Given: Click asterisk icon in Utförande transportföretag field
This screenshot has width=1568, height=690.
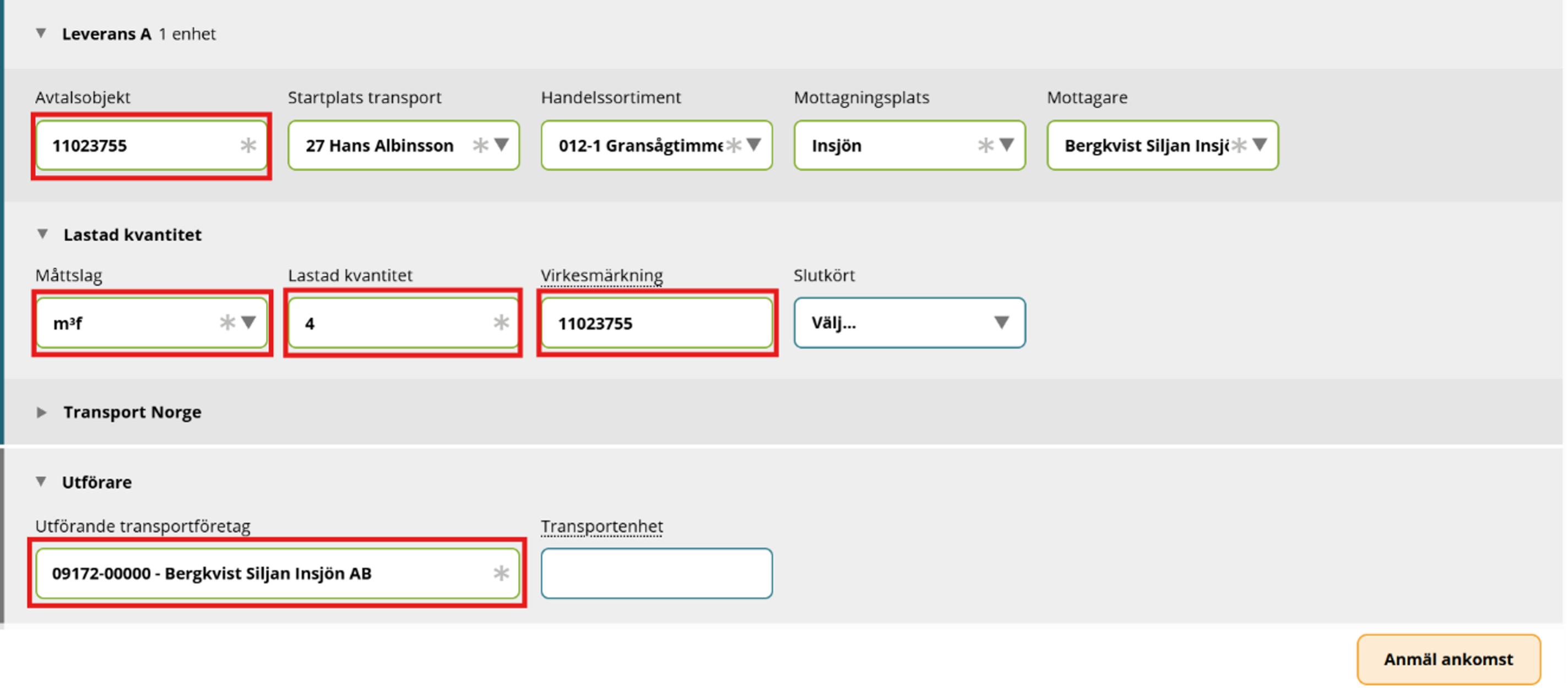Looking at the screenshot, I should click(501, 573).
